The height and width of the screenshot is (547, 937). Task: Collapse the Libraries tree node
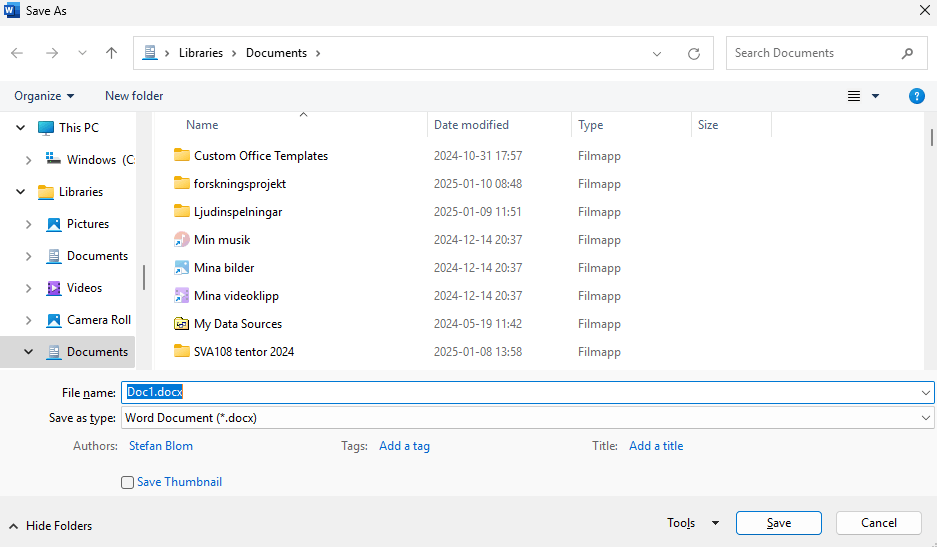[20, 192]
